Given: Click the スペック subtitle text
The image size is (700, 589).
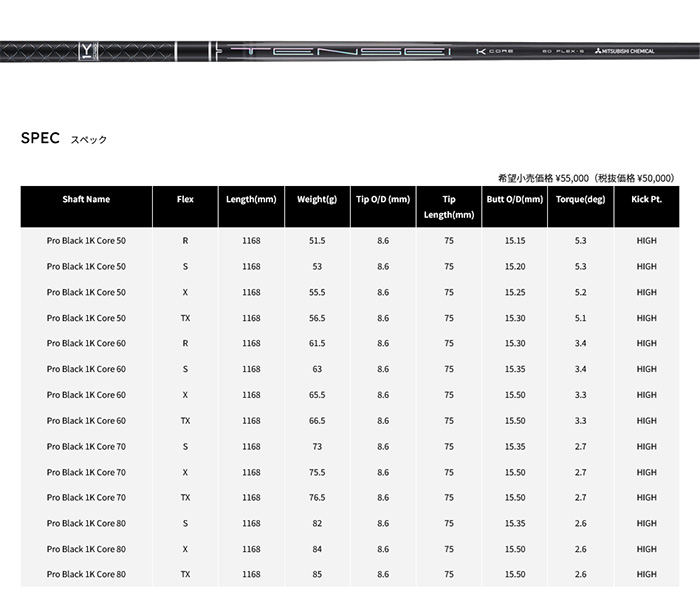Looking at the screenshot, I should coord(89,140).
